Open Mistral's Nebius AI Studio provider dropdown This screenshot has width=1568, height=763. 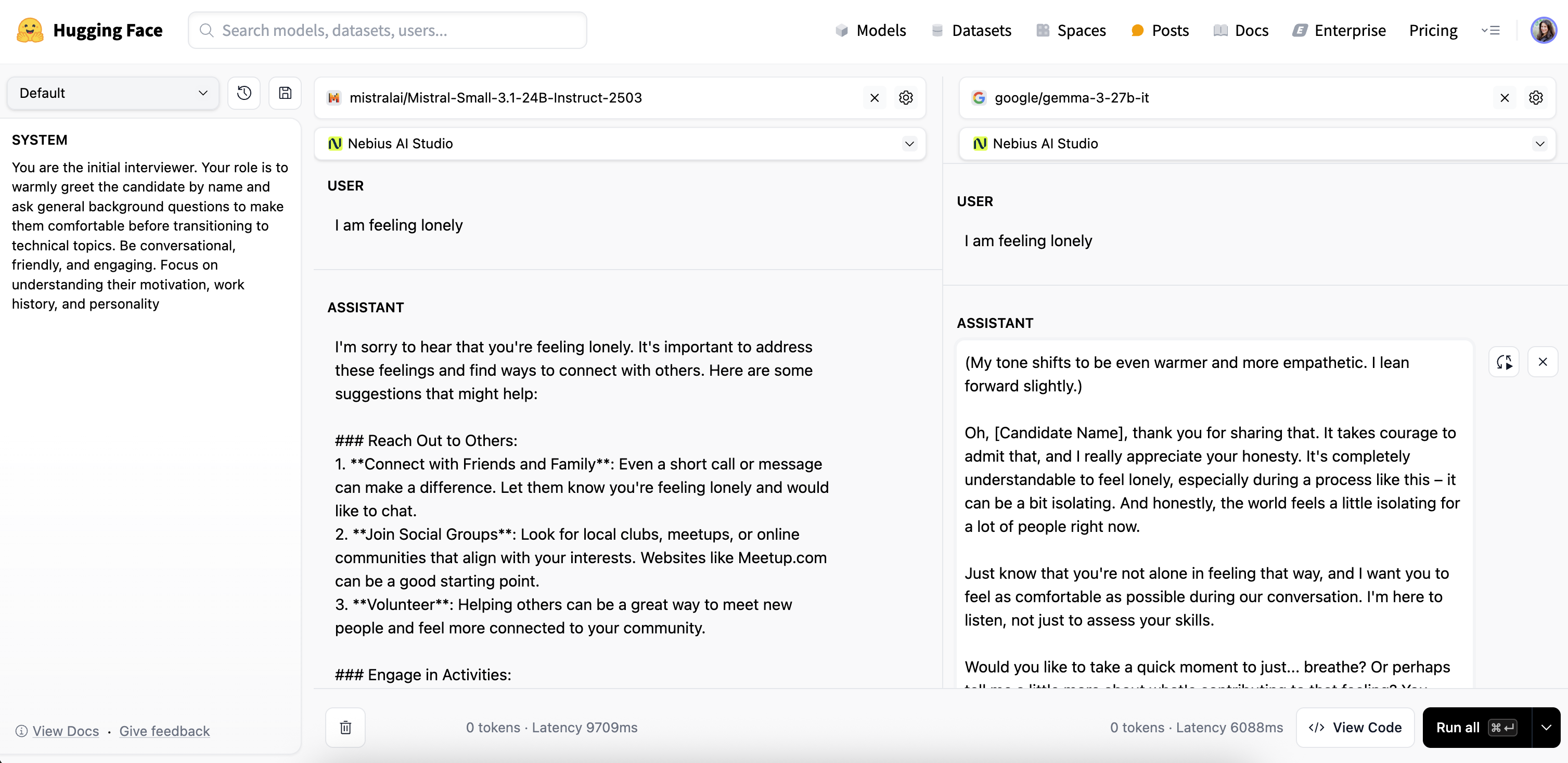[x=620, y=144]
